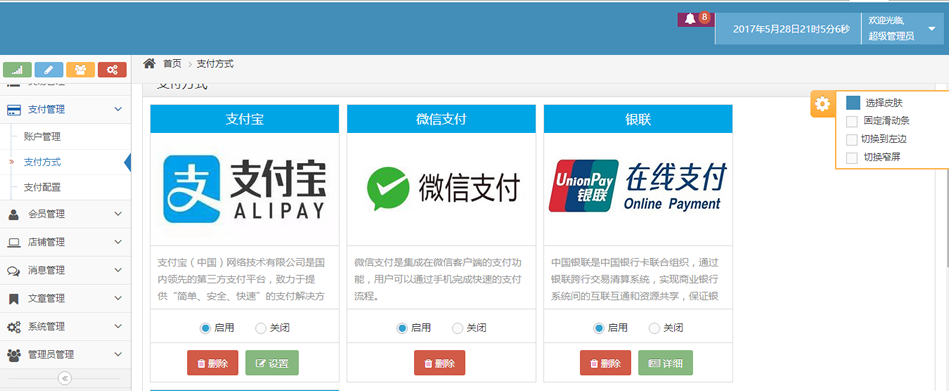The height and width of the screenshot is (391, 949).
Task: Open 支付方式 submenu item
Action: tap(42, 162)
